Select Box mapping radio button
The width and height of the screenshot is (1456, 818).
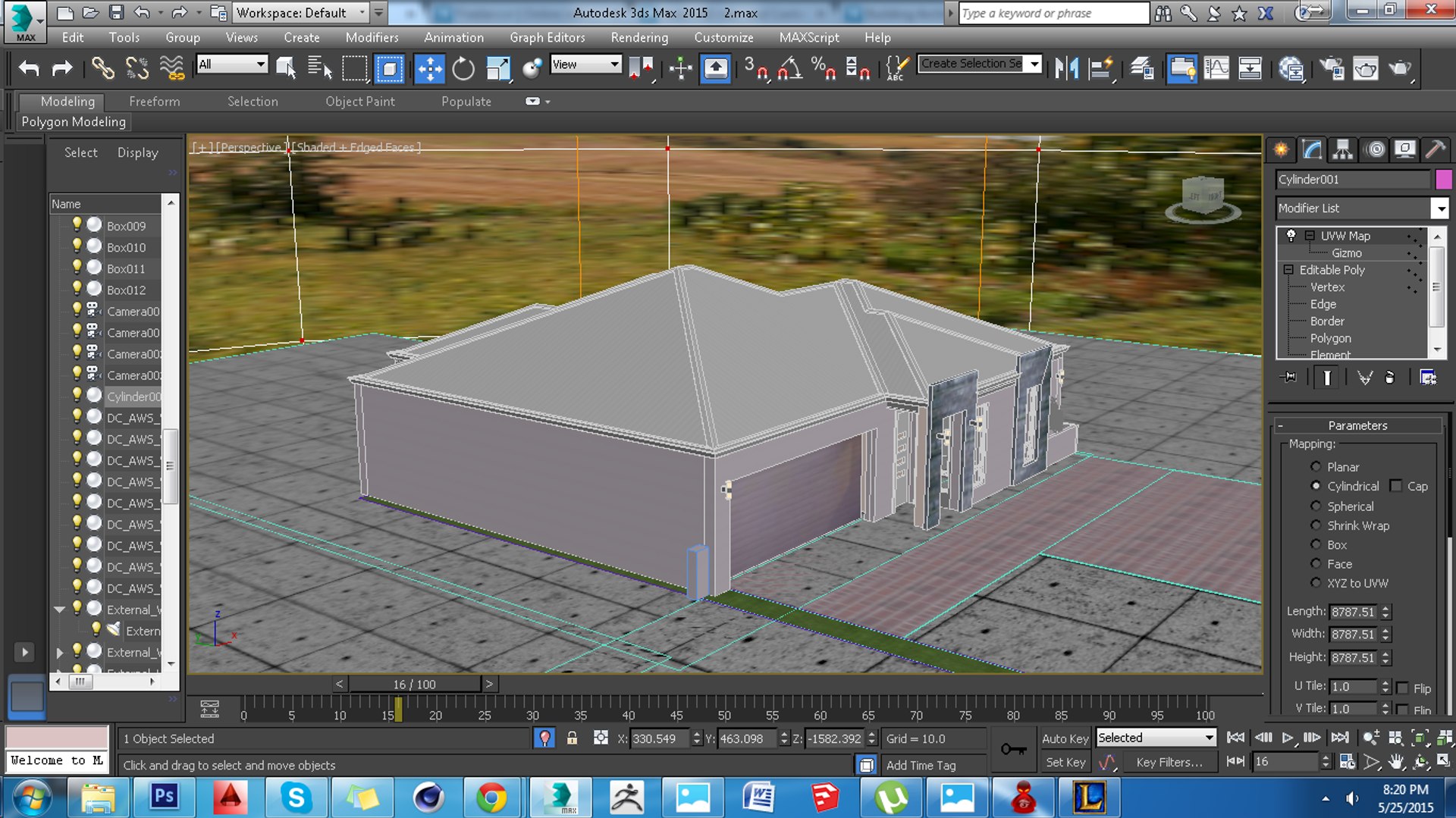coord(1316,544)
